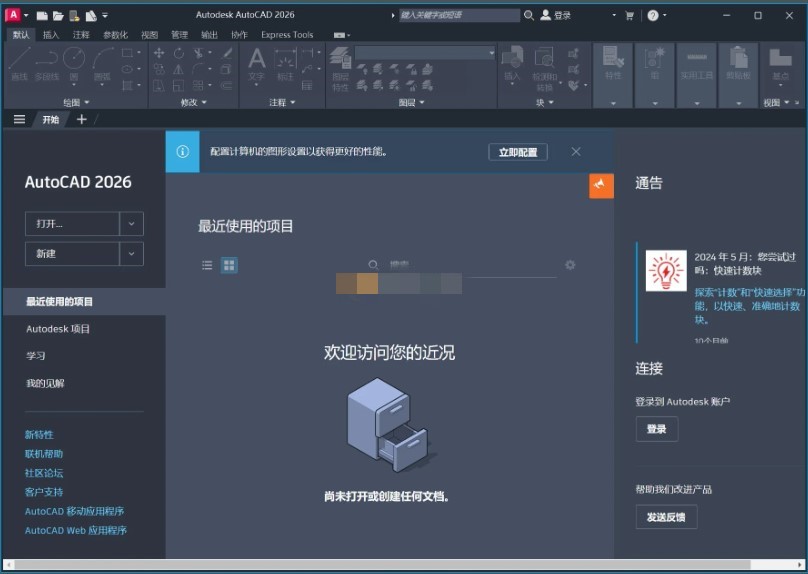The width and height of the screenshot is (808, 574).
Task: Switch to the 视图 ribbon tab
Action: [149, 35]
